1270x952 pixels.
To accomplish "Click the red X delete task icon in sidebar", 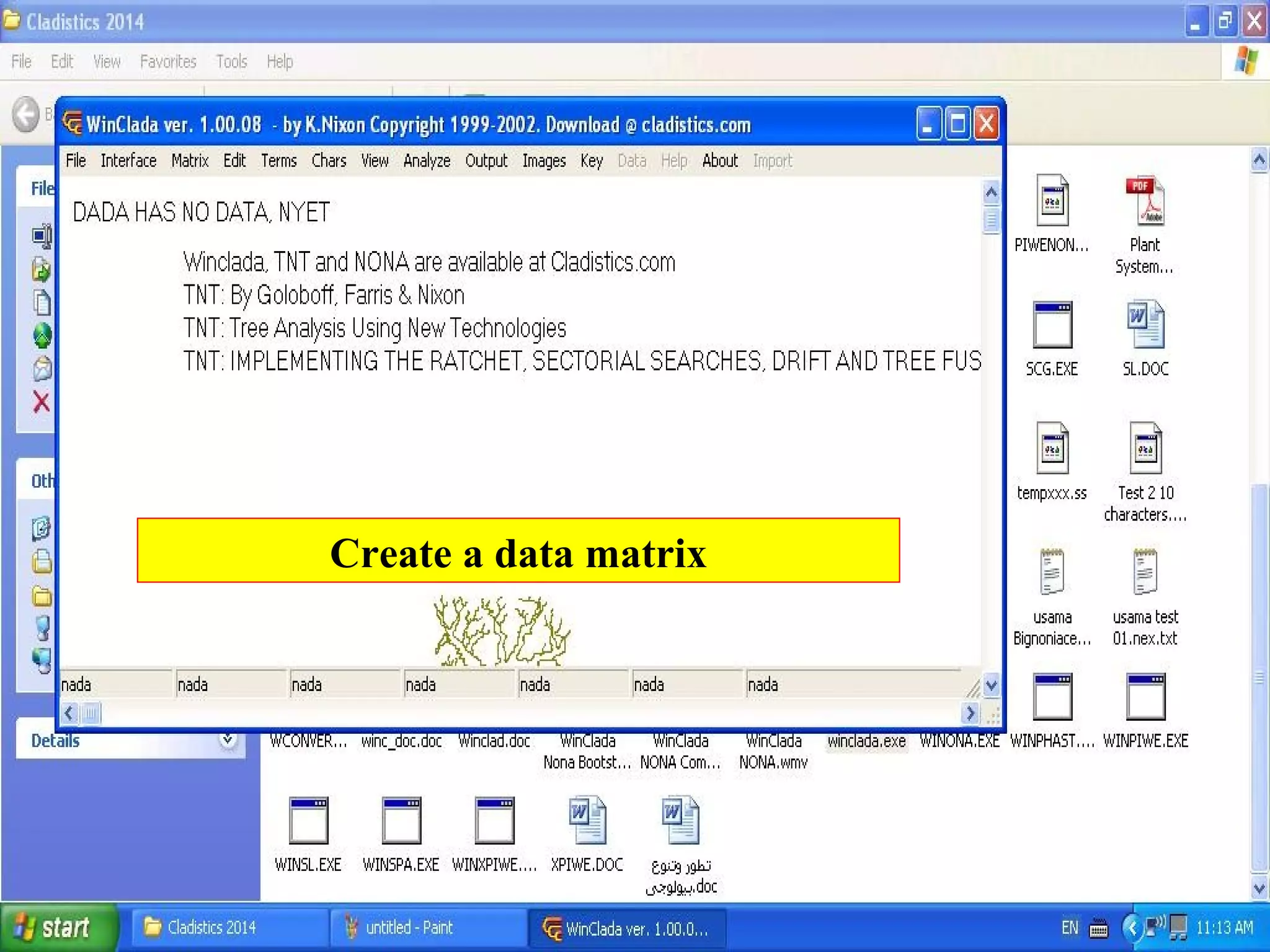I will [42, 402].
